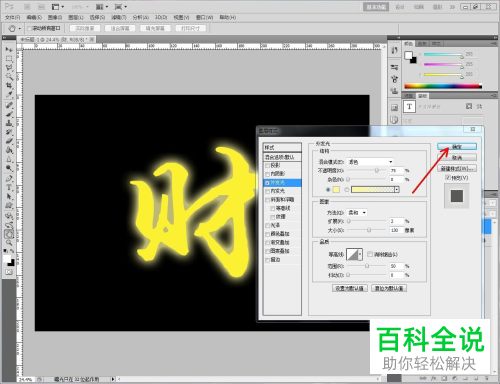Enable the 内阴影 (Inner Shadow) style checkbox
Viewport: 500px width, 384px height.
[x=267, y=174]
